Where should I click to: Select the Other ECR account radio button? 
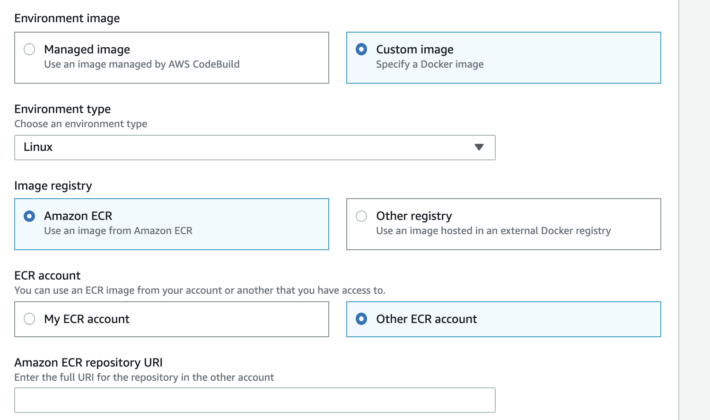point(361,319)
